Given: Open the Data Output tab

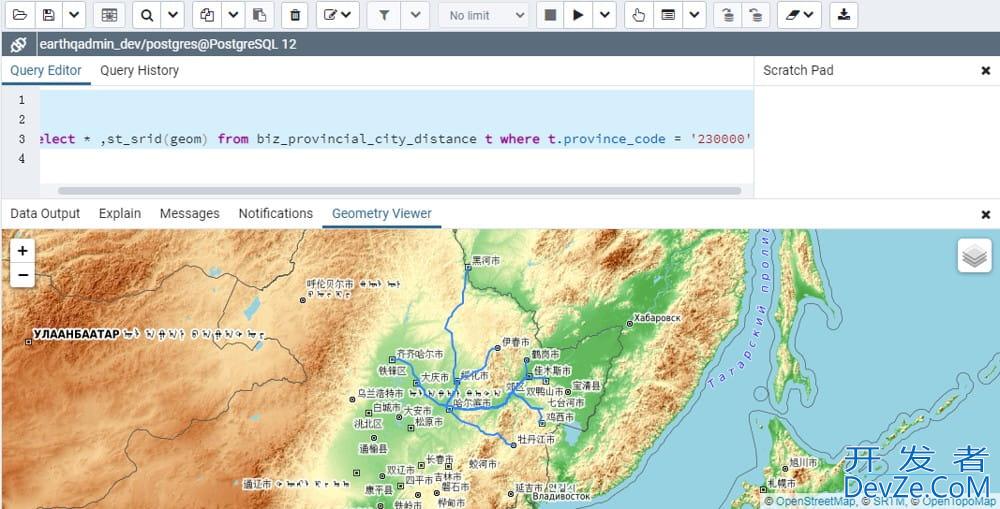Looking at the screenshot, I should [x=45, y=213].
